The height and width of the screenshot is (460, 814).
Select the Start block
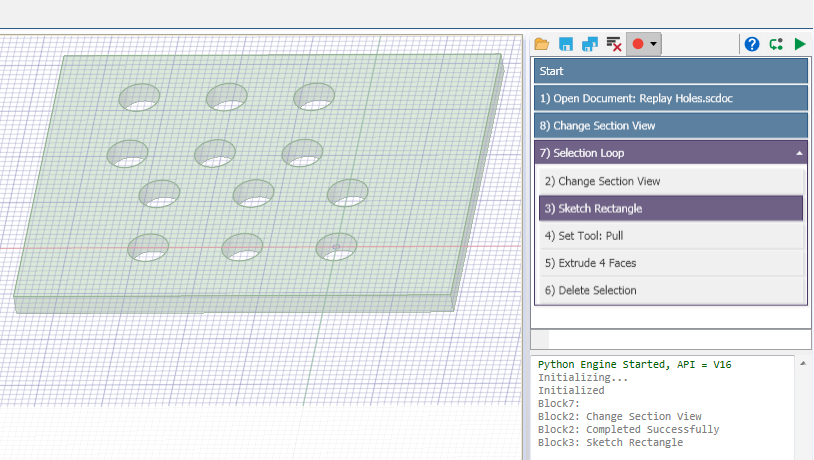pyautogui.click(x=671, y=71)
